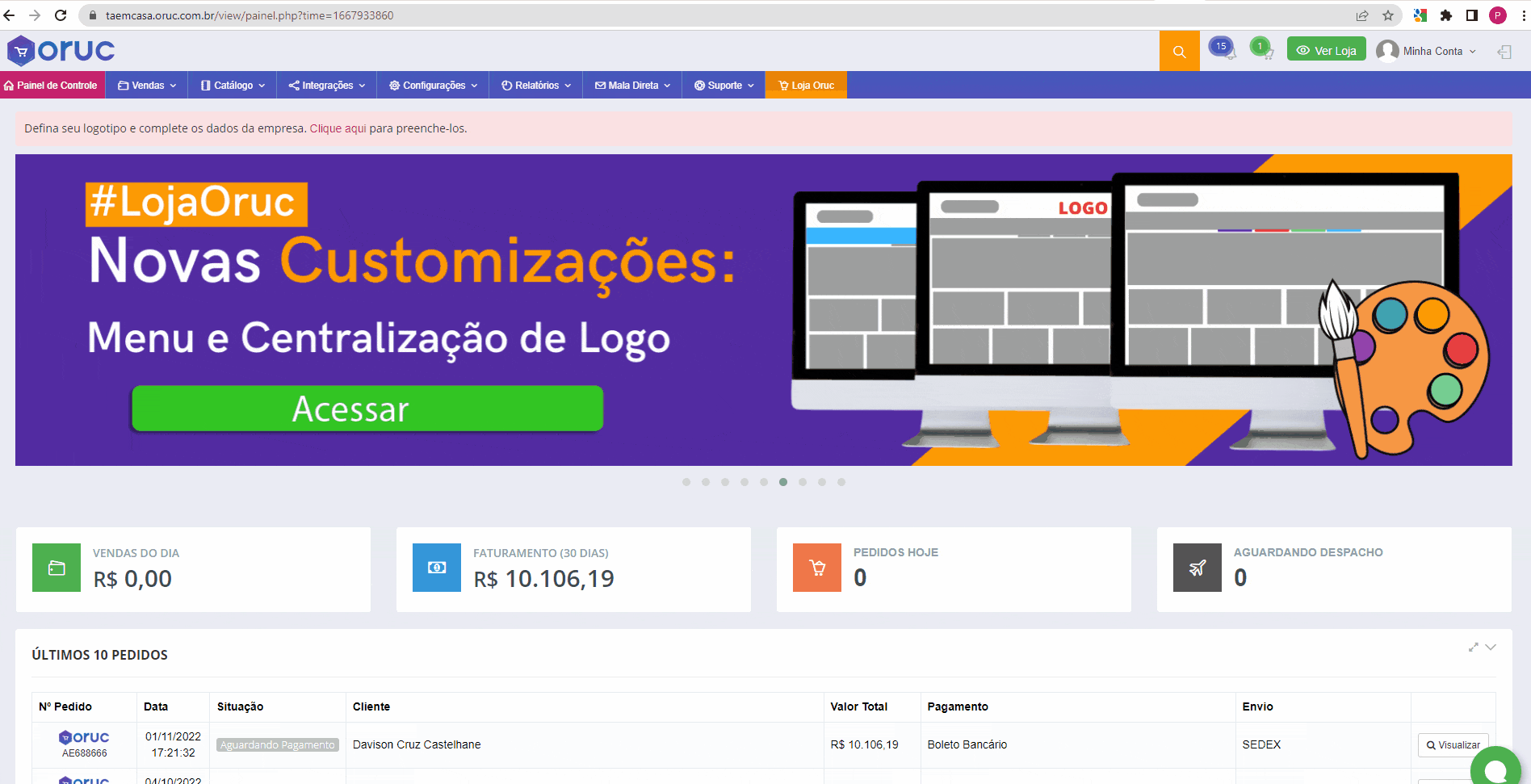Select fifth carousel dot

pyautogui.click(x=764, y=482)
